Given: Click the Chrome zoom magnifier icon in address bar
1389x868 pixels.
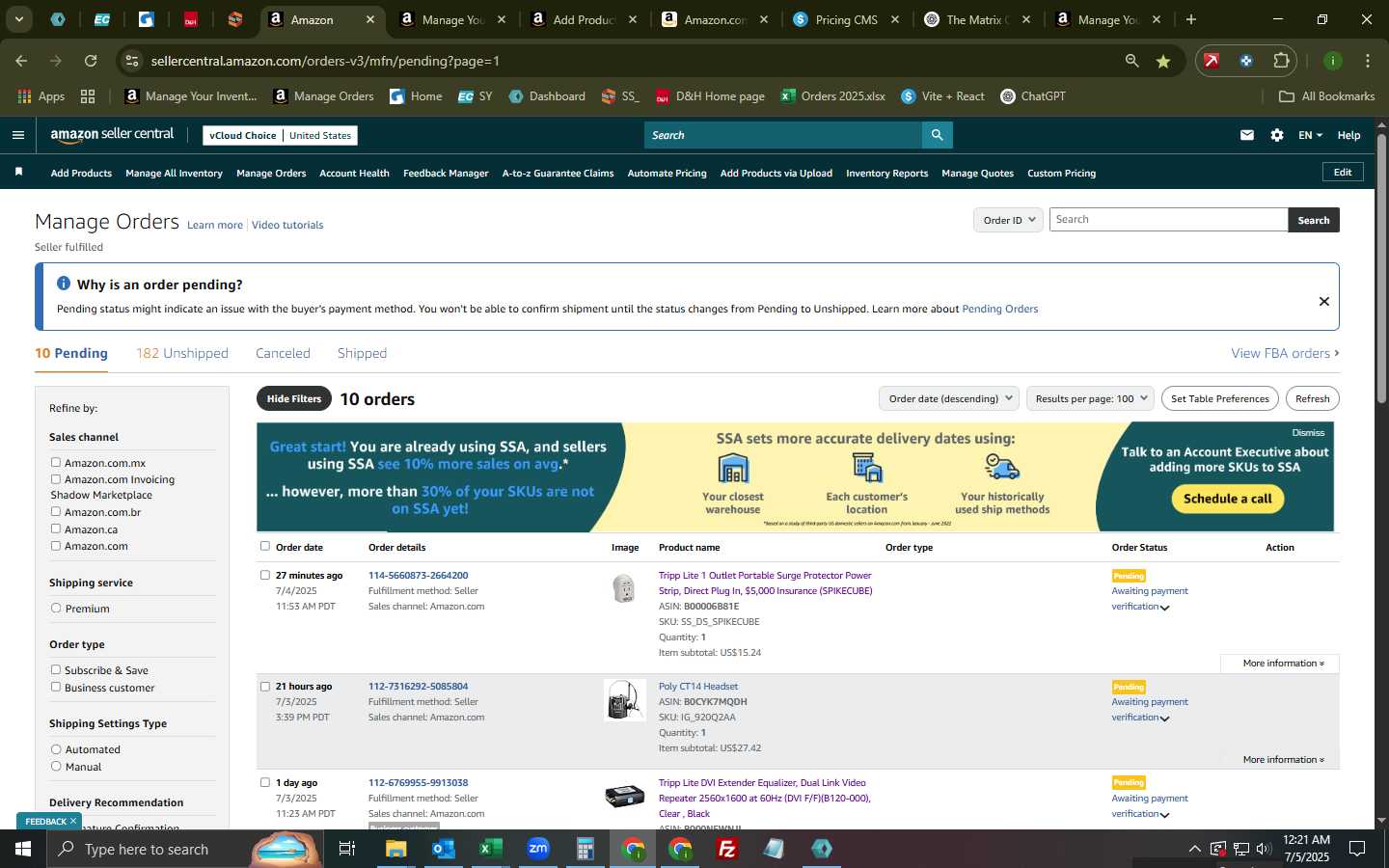Looking at the screenshot, I should click(1131, 61).
